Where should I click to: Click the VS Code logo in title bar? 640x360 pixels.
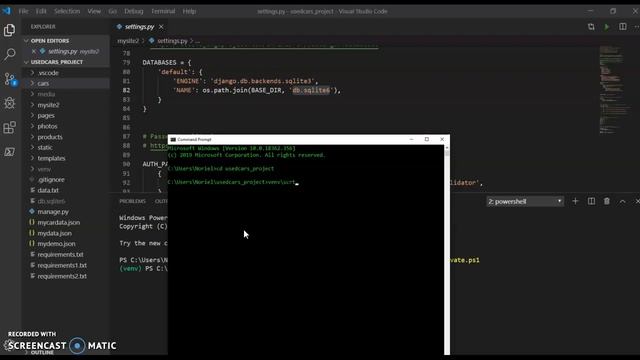[7, 11]
